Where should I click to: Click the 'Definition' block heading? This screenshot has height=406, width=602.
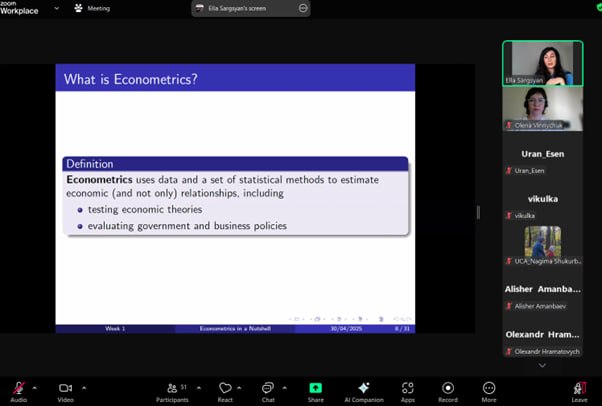(x=90, y=164)
